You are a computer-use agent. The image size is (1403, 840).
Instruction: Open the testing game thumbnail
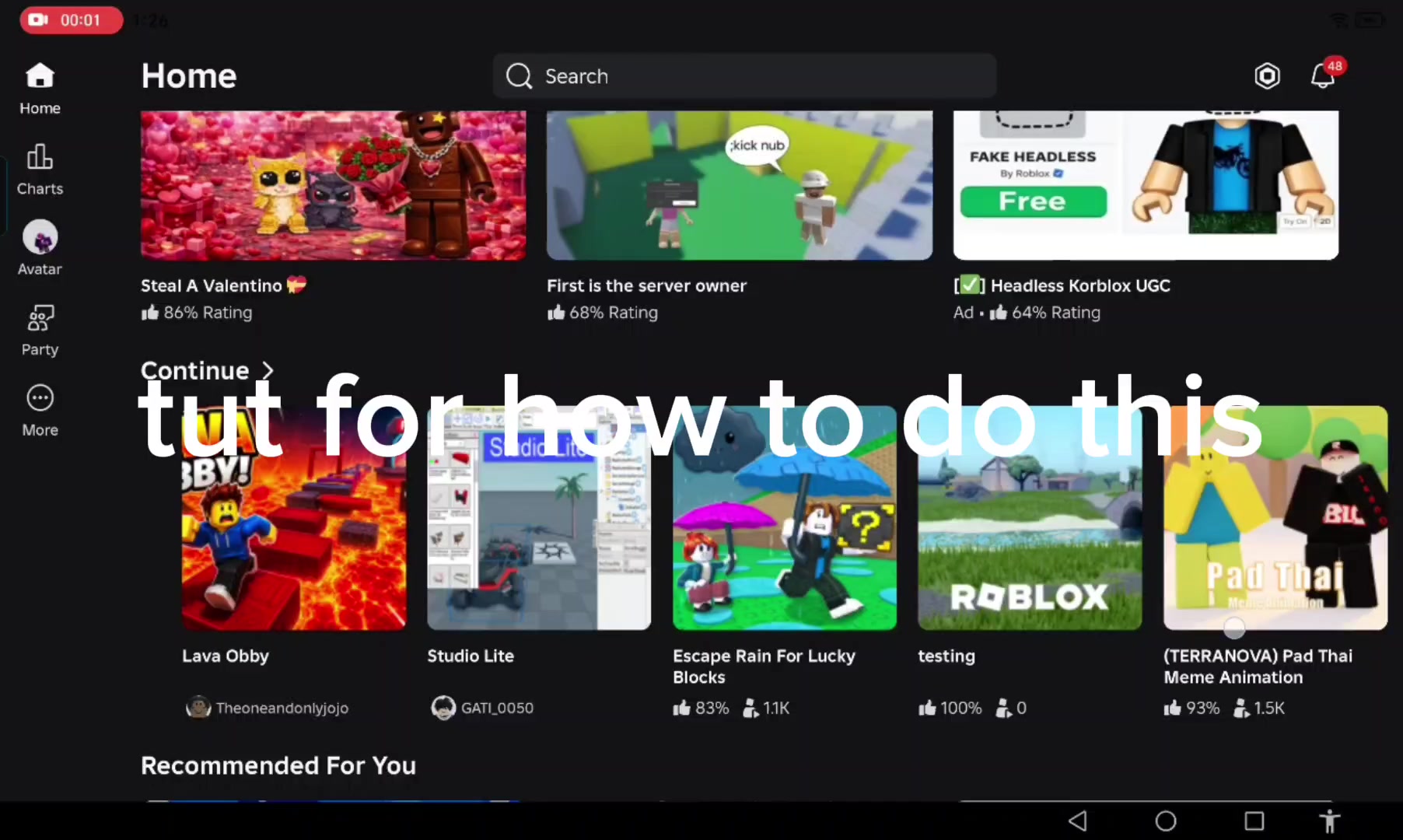pyautogui.click(x=1030, y=517)
